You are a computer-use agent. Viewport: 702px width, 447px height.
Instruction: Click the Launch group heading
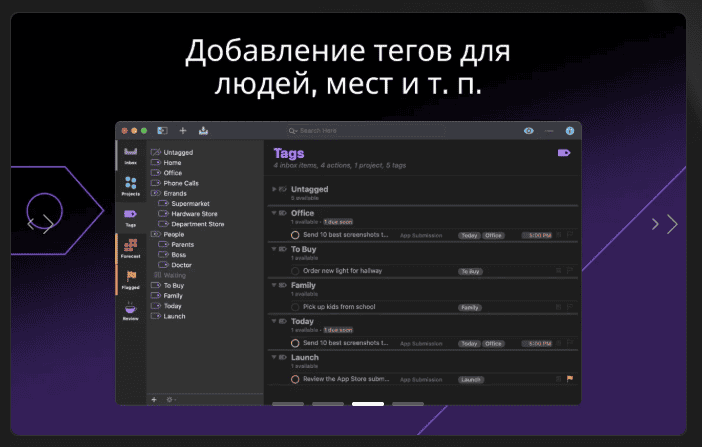[x=305, y=357]
